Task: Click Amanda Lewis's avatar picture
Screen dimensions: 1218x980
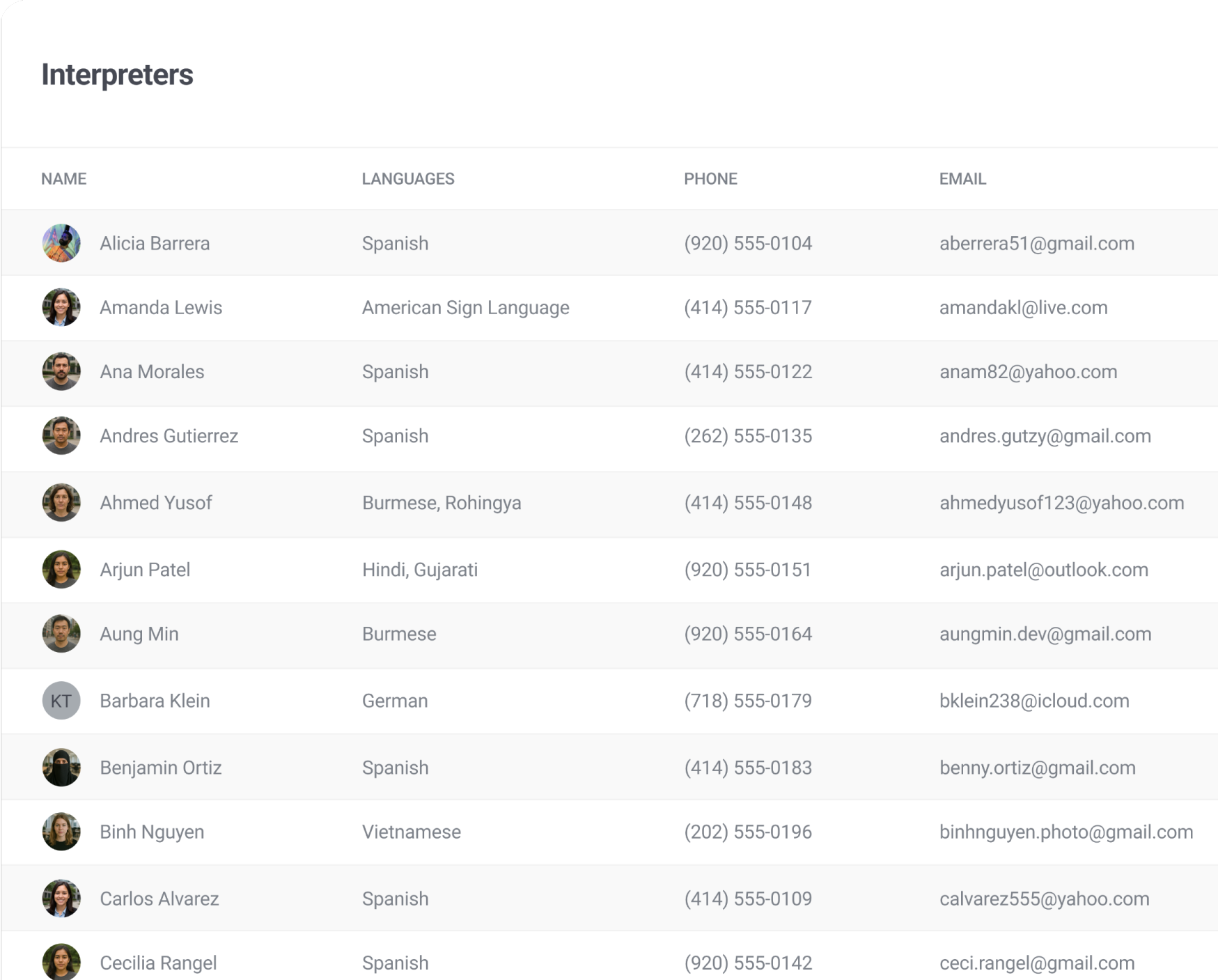Action: [x=61, y=307]
